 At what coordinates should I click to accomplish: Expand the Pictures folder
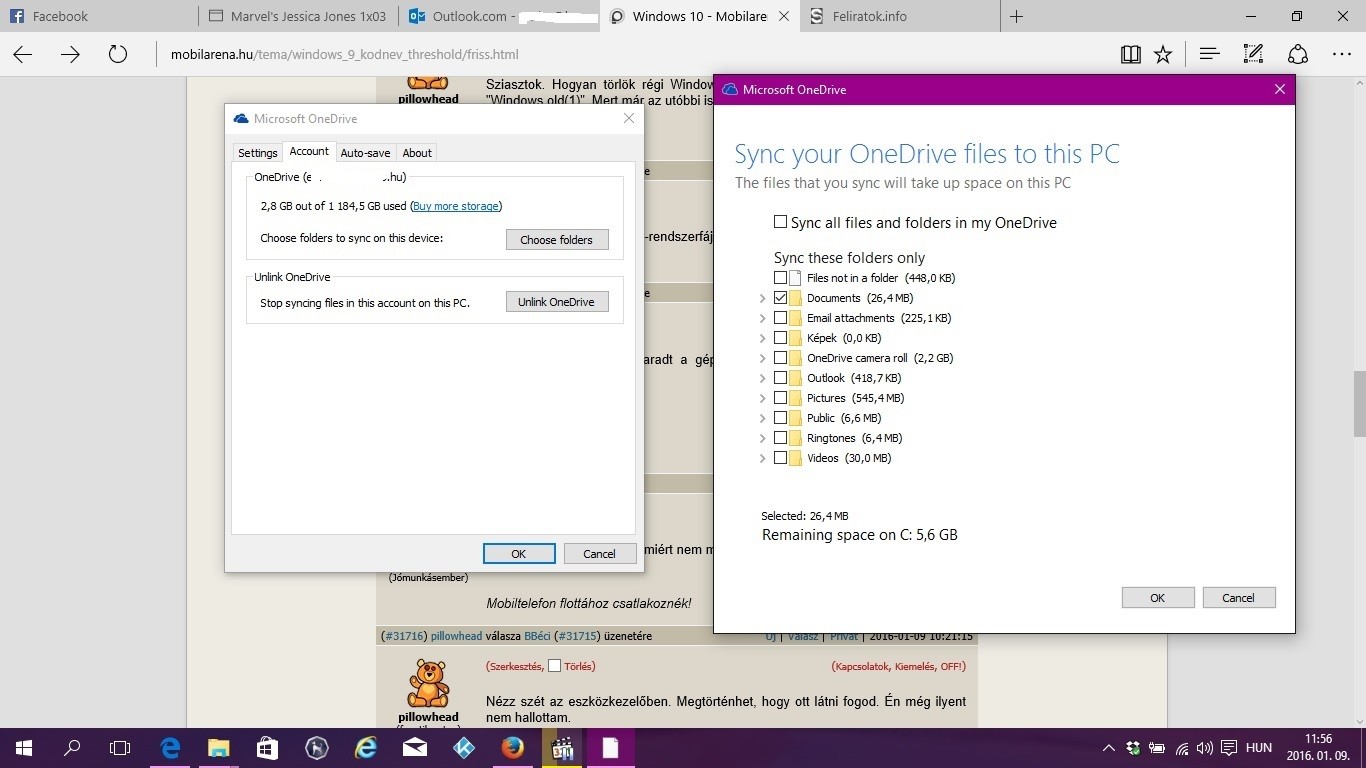pos(762,398)
